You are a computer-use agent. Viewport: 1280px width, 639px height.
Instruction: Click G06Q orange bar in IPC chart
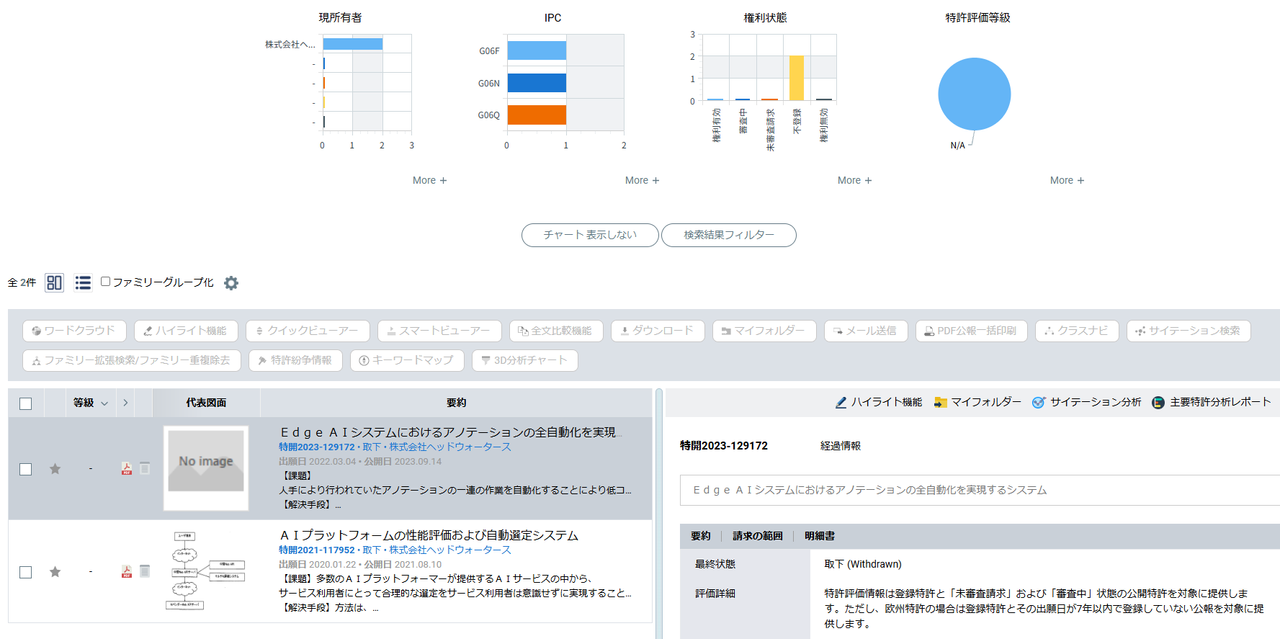[x=536, y=115]
